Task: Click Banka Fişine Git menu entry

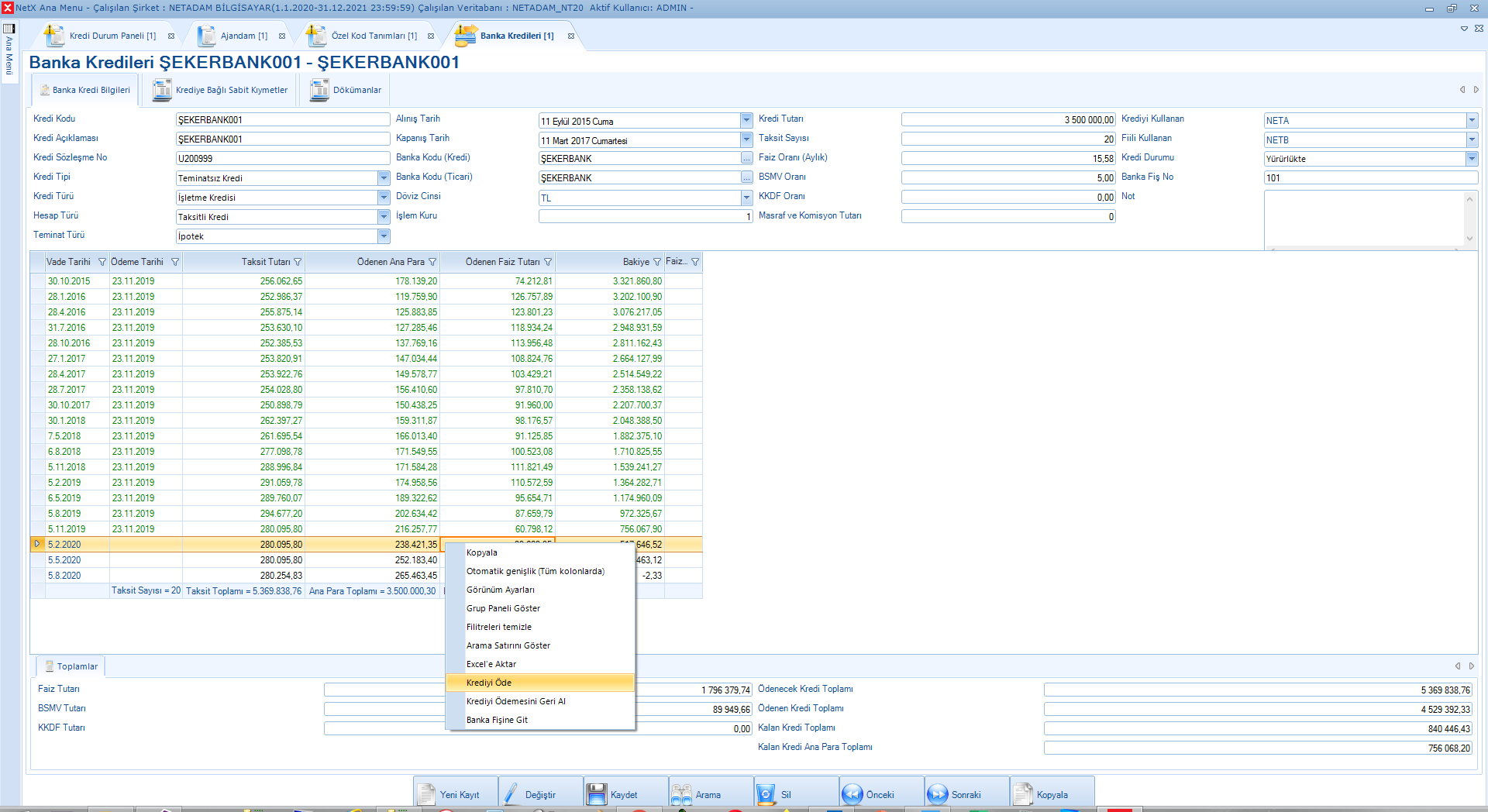Action: [540, 720]
